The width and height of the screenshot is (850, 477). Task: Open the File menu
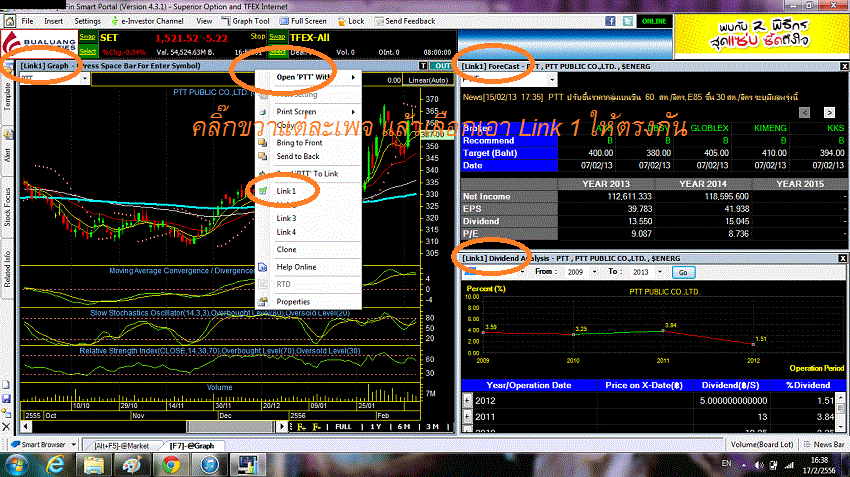pyautogui.click(x=27, y=21)
